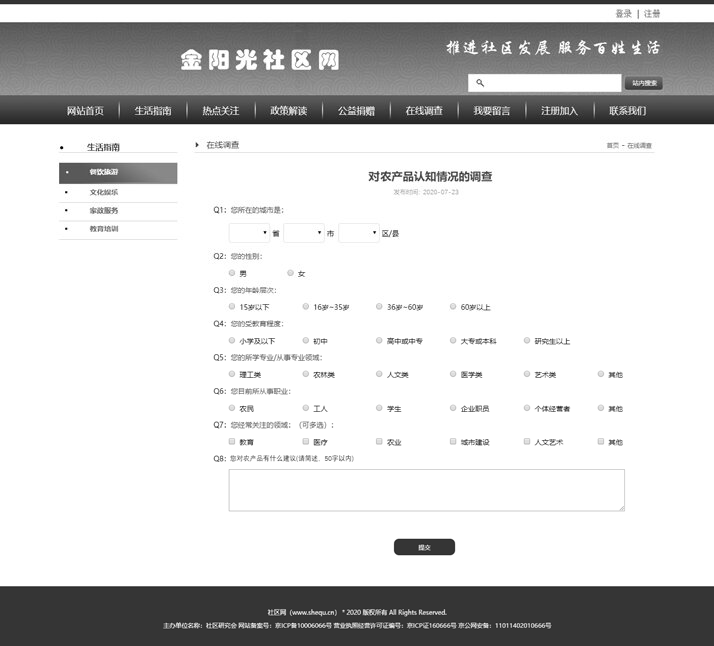Choose 艺术类 major radio button

click(526, 374)
